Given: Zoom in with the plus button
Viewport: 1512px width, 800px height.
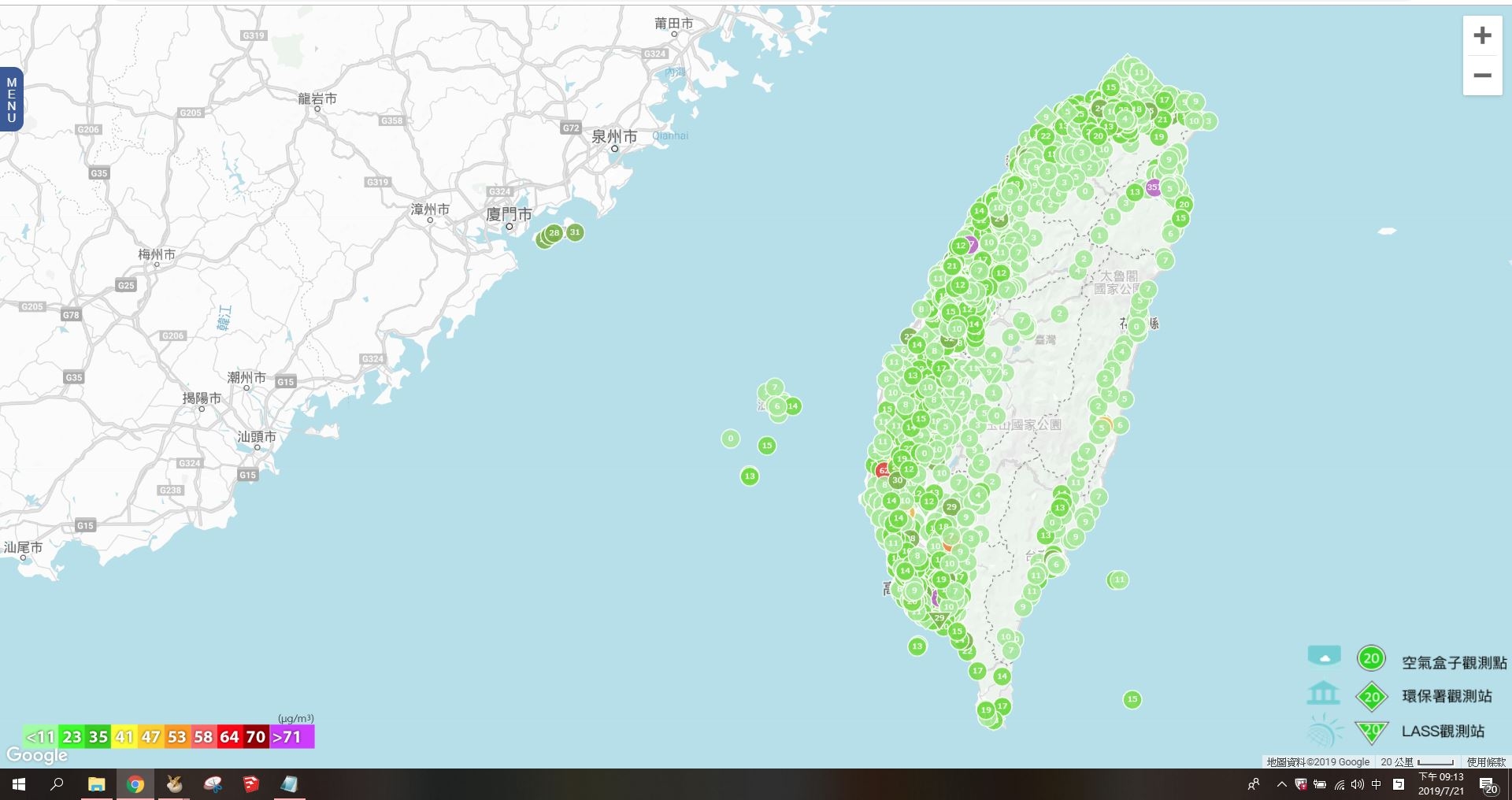Looking at the screenshot, I should 1482,35.
